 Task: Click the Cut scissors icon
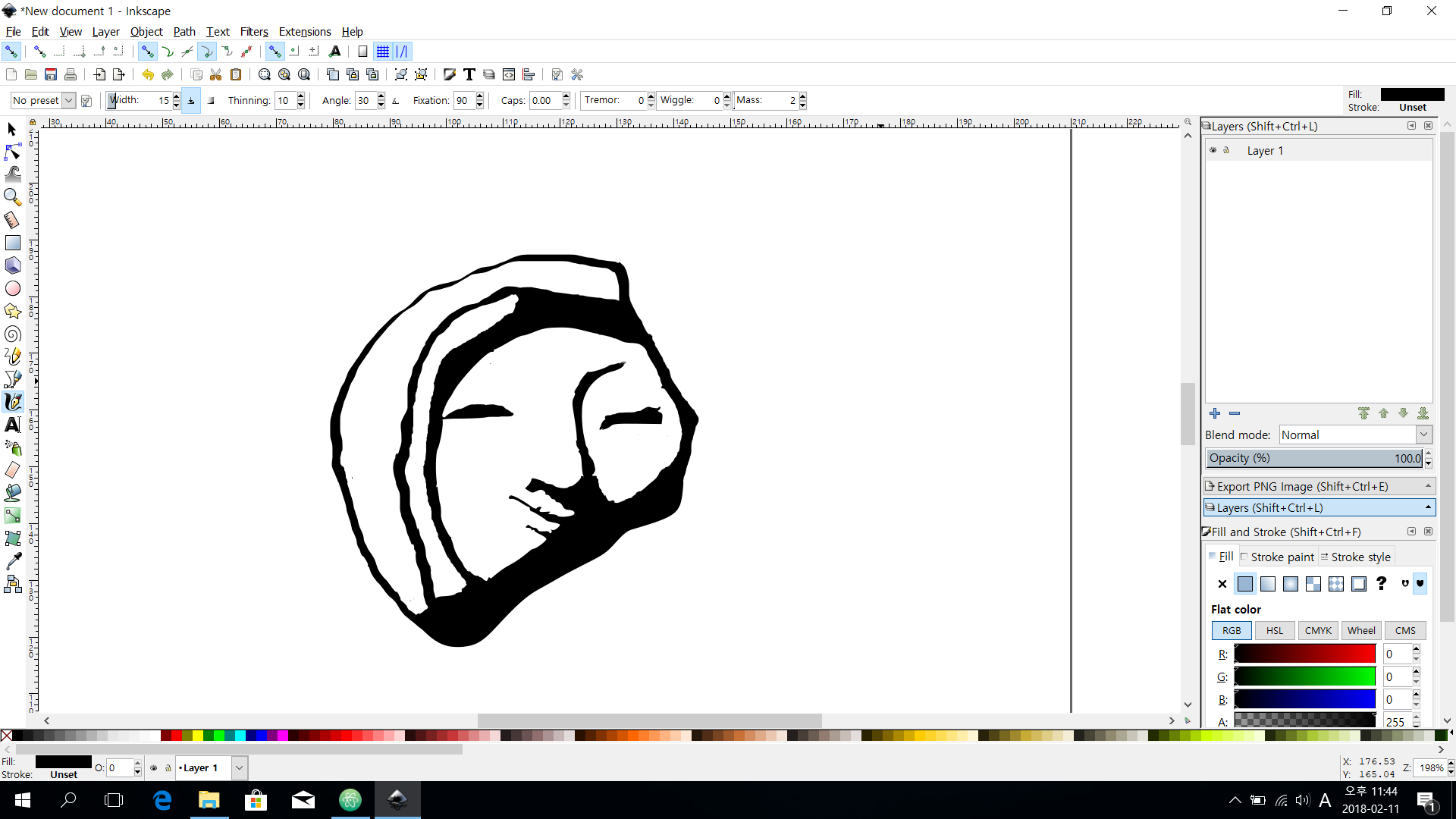216,74
